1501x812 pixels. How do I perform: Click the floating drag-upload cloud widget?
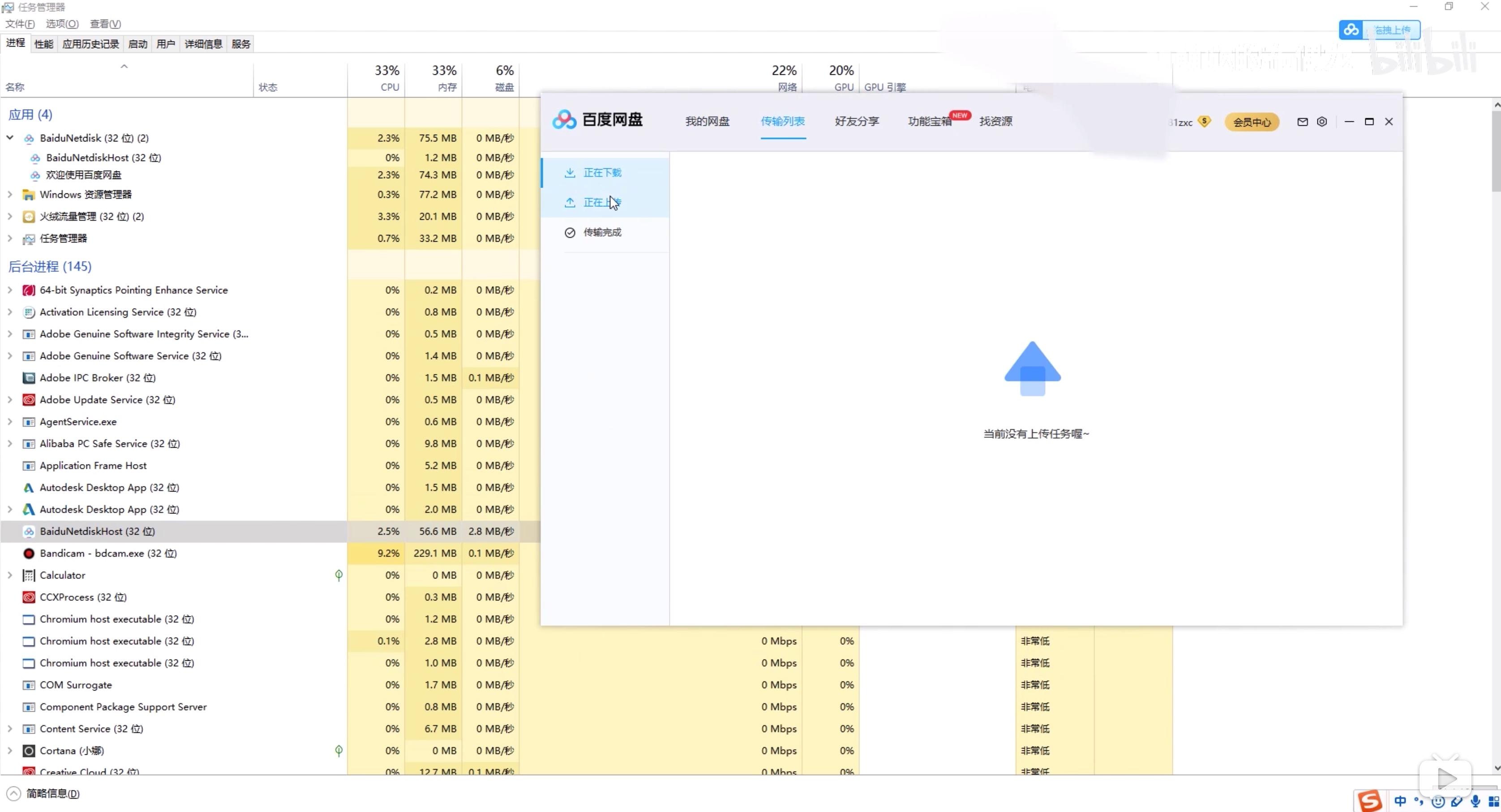click(x=1379, y=30)
